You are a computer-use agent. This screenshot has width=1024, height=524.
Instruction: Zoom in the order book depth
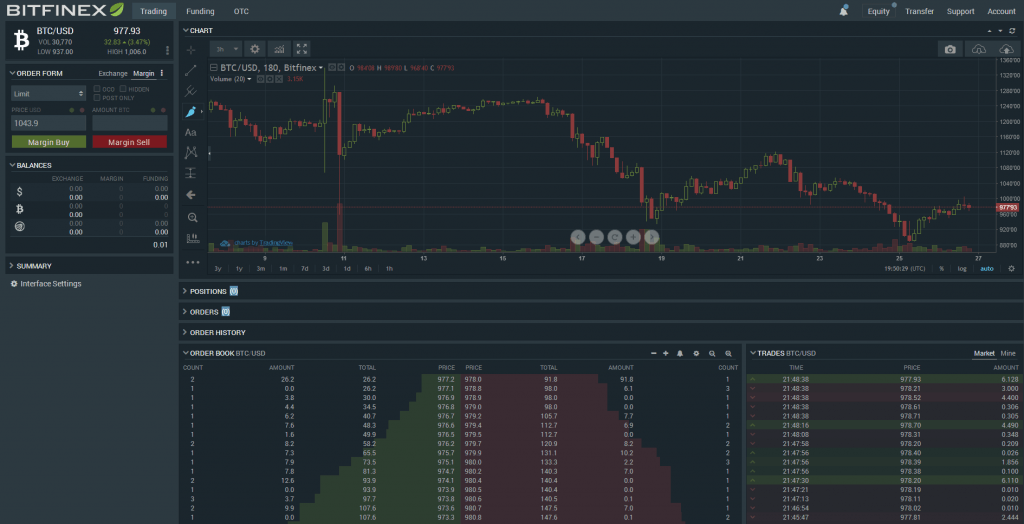(x=729, y=353)
